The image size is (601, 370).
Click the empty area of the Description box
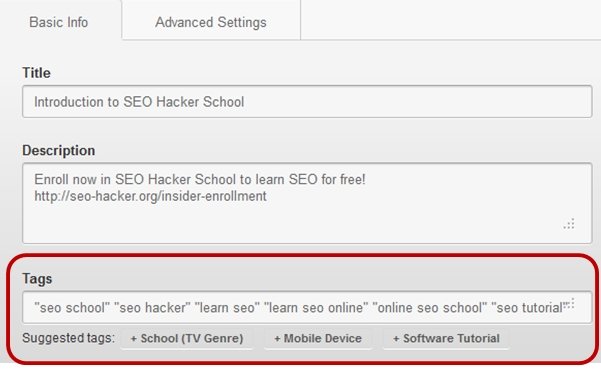(307, 222)
